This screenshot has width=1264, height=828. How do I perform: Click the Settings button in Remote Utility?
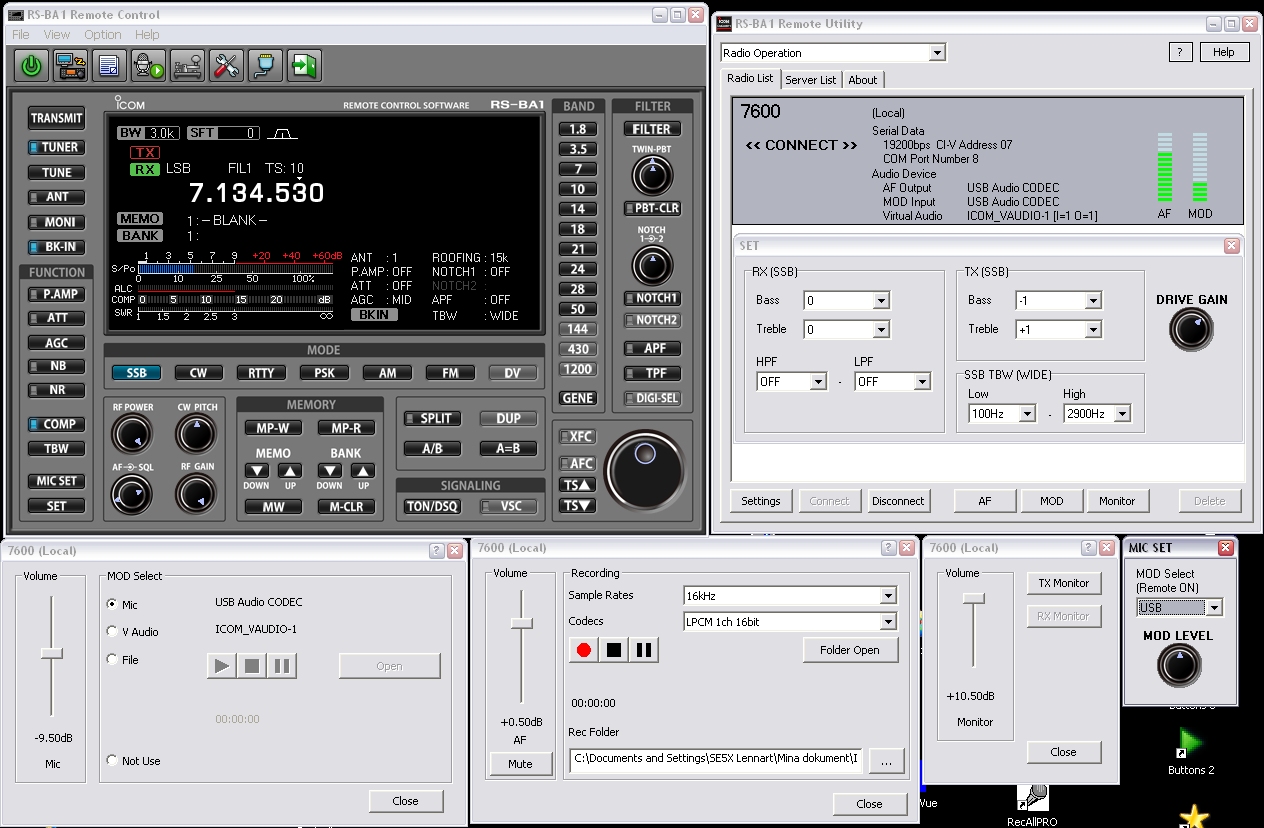pos(761,501)
